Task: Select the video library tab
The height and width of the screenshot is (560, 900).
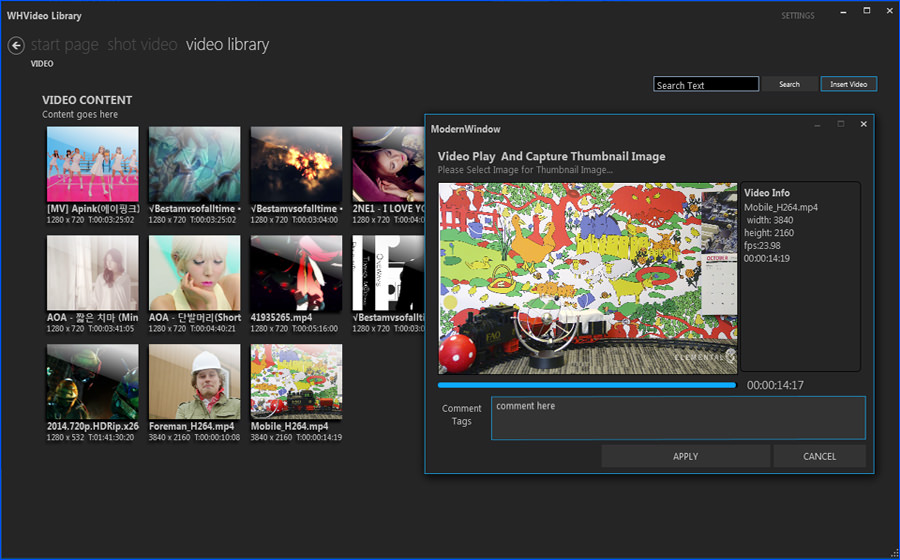Action: (x=227, y=44)
